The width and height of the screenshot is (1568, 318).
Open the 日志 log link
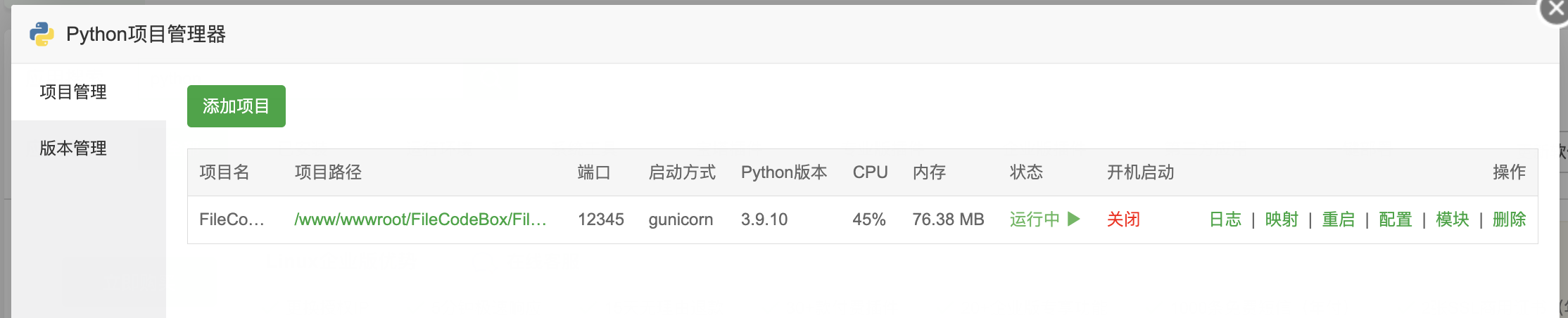(x=1225, y=220)
